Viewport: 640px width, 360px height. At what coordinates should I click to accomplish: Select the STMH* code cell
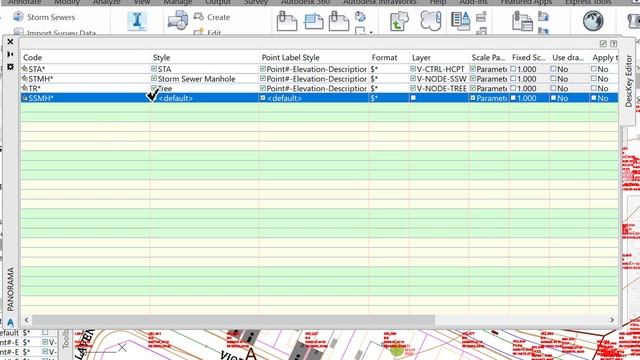point(85,78)
